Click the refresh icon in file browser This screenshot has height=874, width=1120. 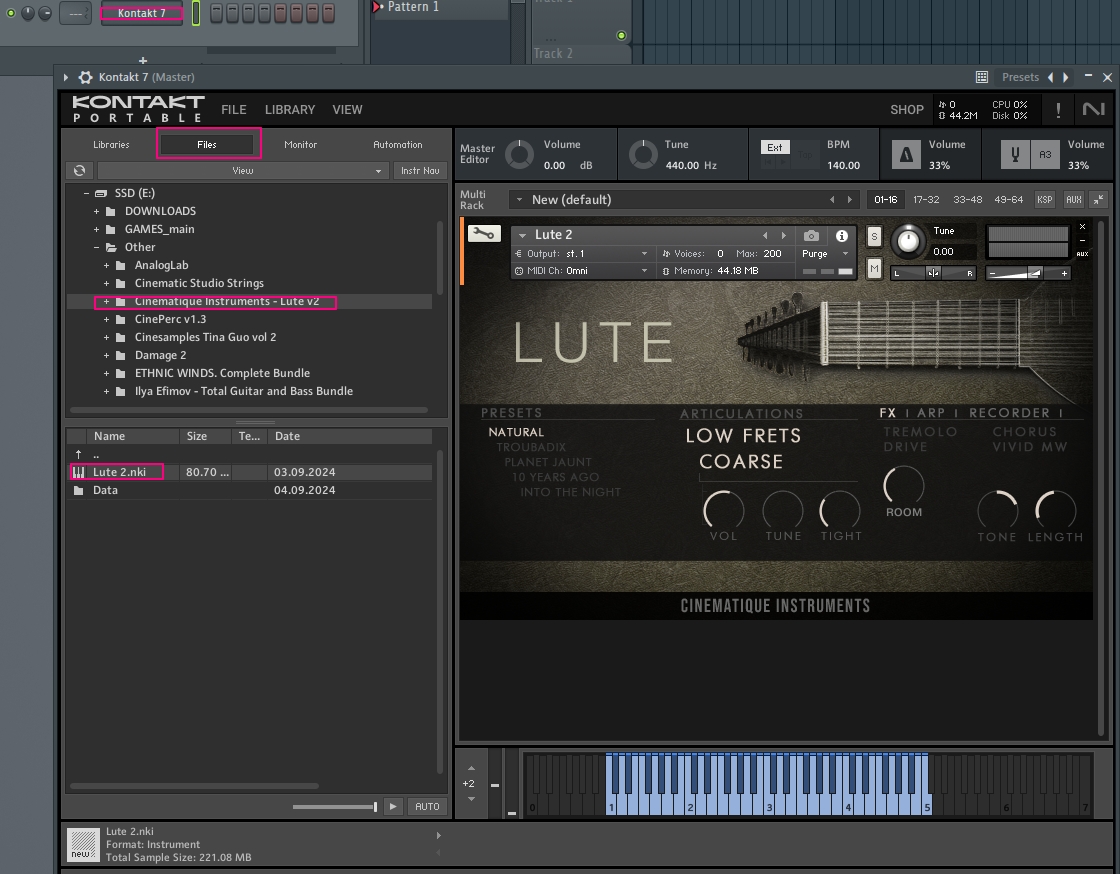79,171
